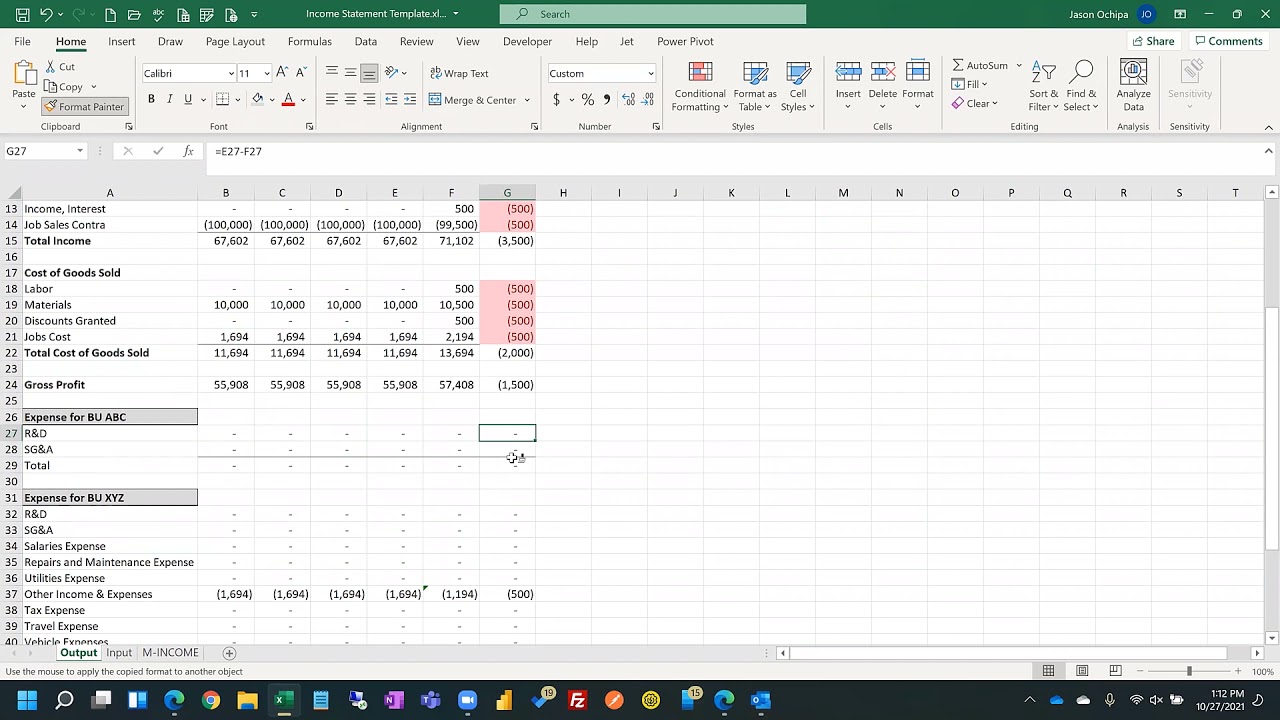
Task: Toggle right text alignment
Action: point(369,99)
